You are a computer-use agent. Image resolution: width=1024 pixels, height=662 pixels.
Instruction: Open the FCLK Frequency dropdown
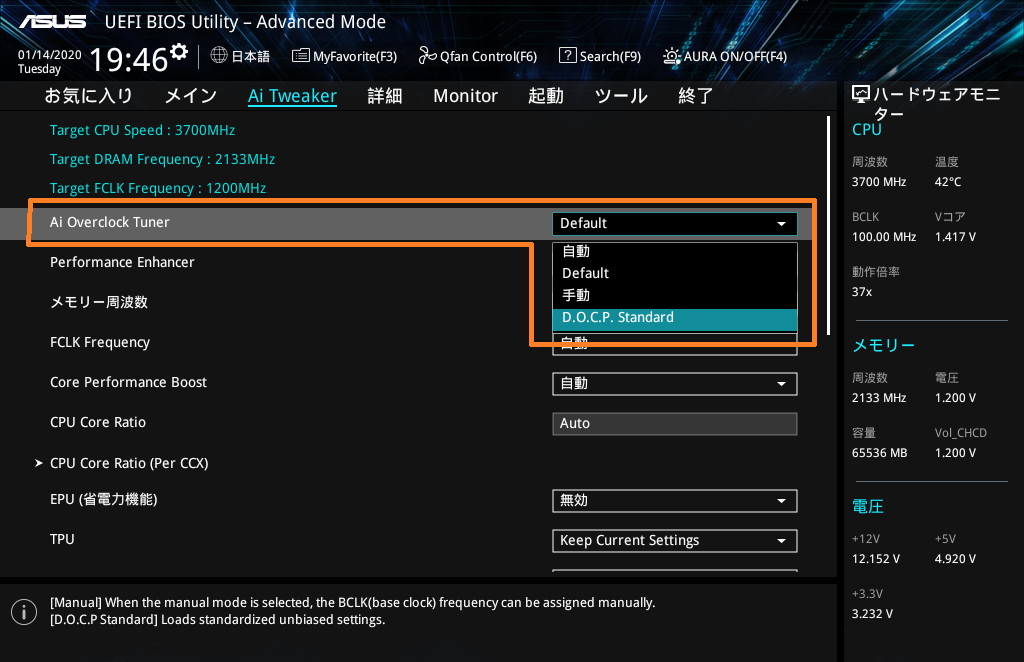pos(675,344)
